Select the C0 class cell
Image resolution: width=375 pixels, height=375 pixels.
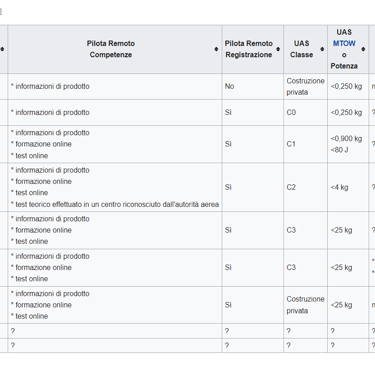[x=305, y=112]
